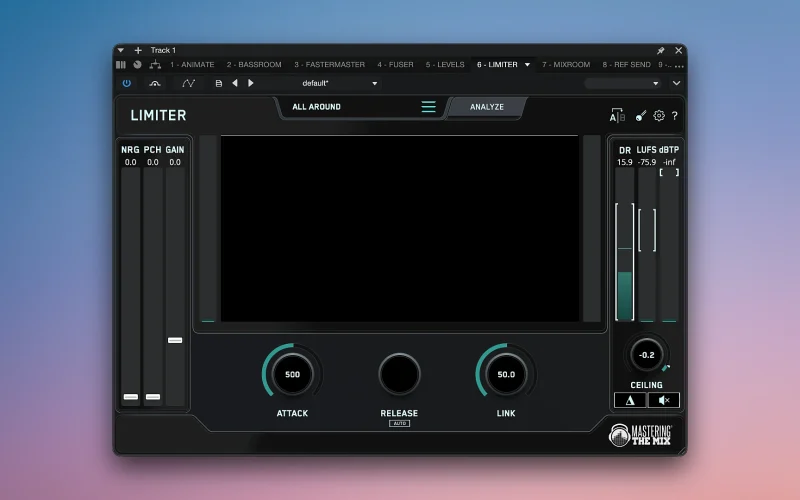800x500 pixels.
Task: Click the Mastering The Mix logo
Action: [x=640, y=435]
